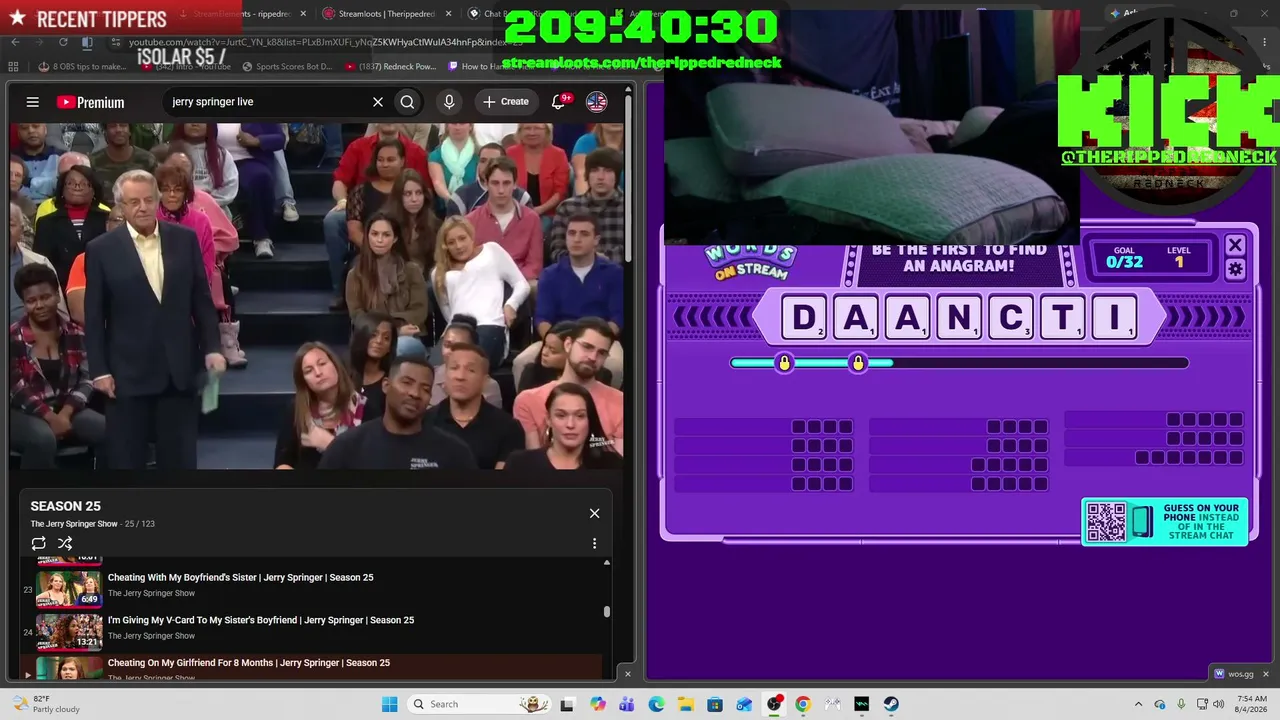Click the letter I tile
Screen dimensions: 1280x720
[1114, 318]
